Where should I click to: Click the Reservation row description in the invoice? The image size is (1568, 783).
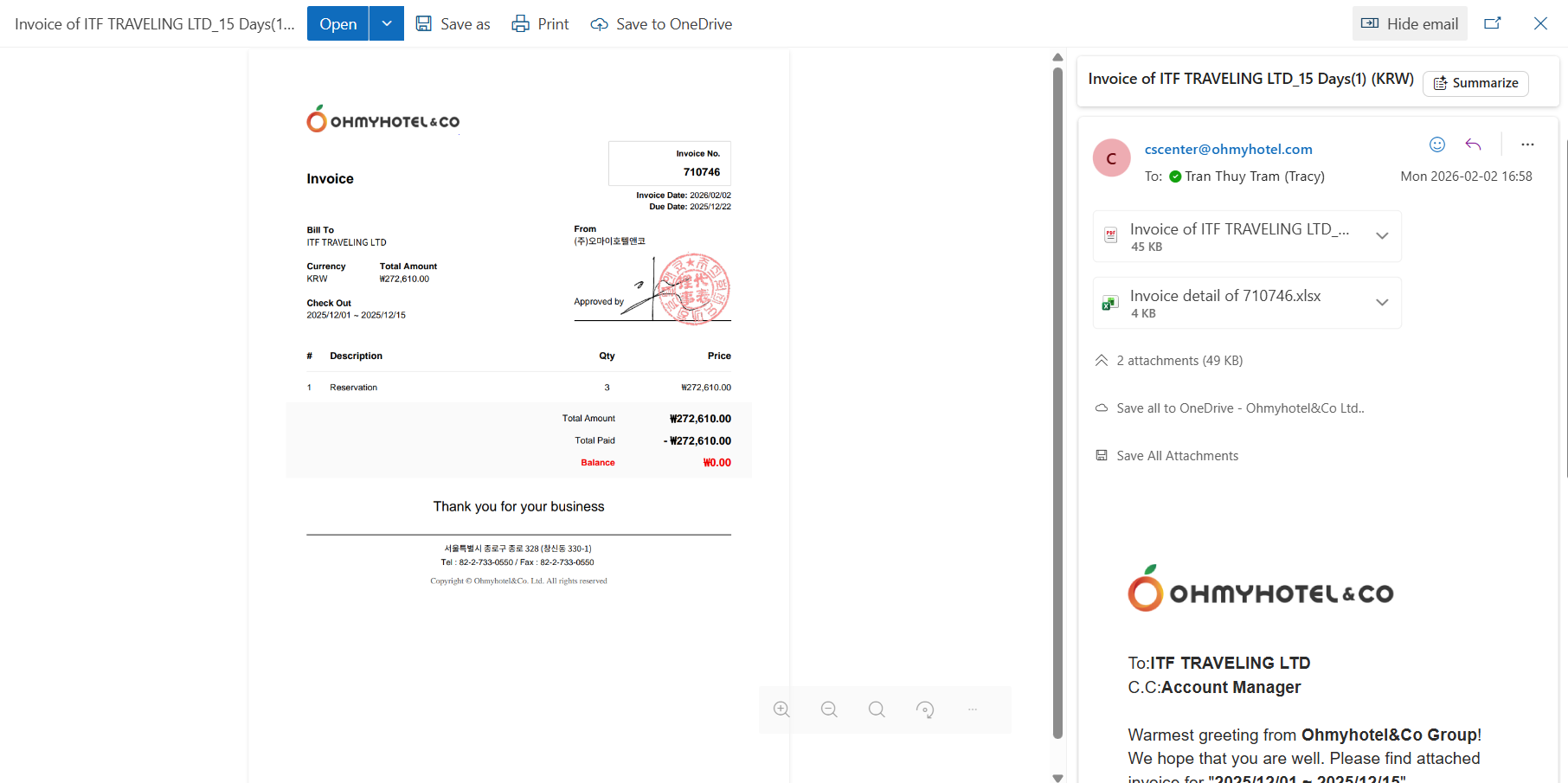click(x=353, y=388)
